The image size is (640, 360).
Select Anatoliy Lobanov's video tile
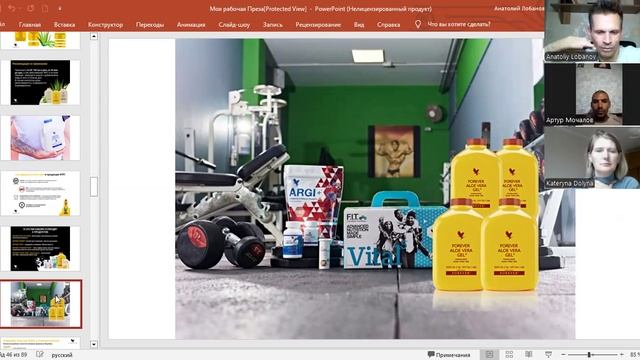(592, 31)
